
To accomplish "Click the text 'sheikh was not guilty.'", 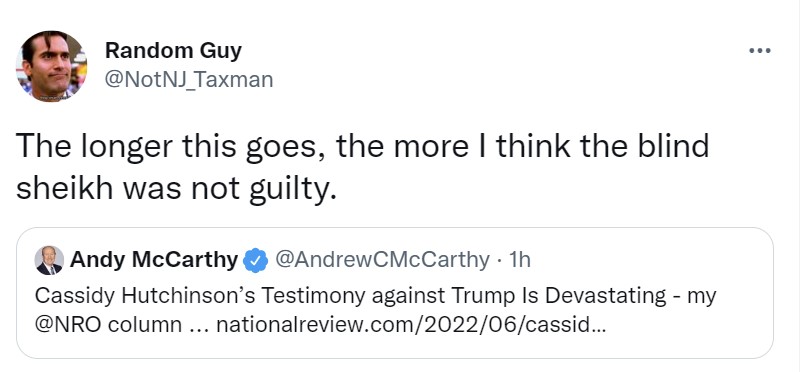I will pyautogui.click(x=177, y=189).
